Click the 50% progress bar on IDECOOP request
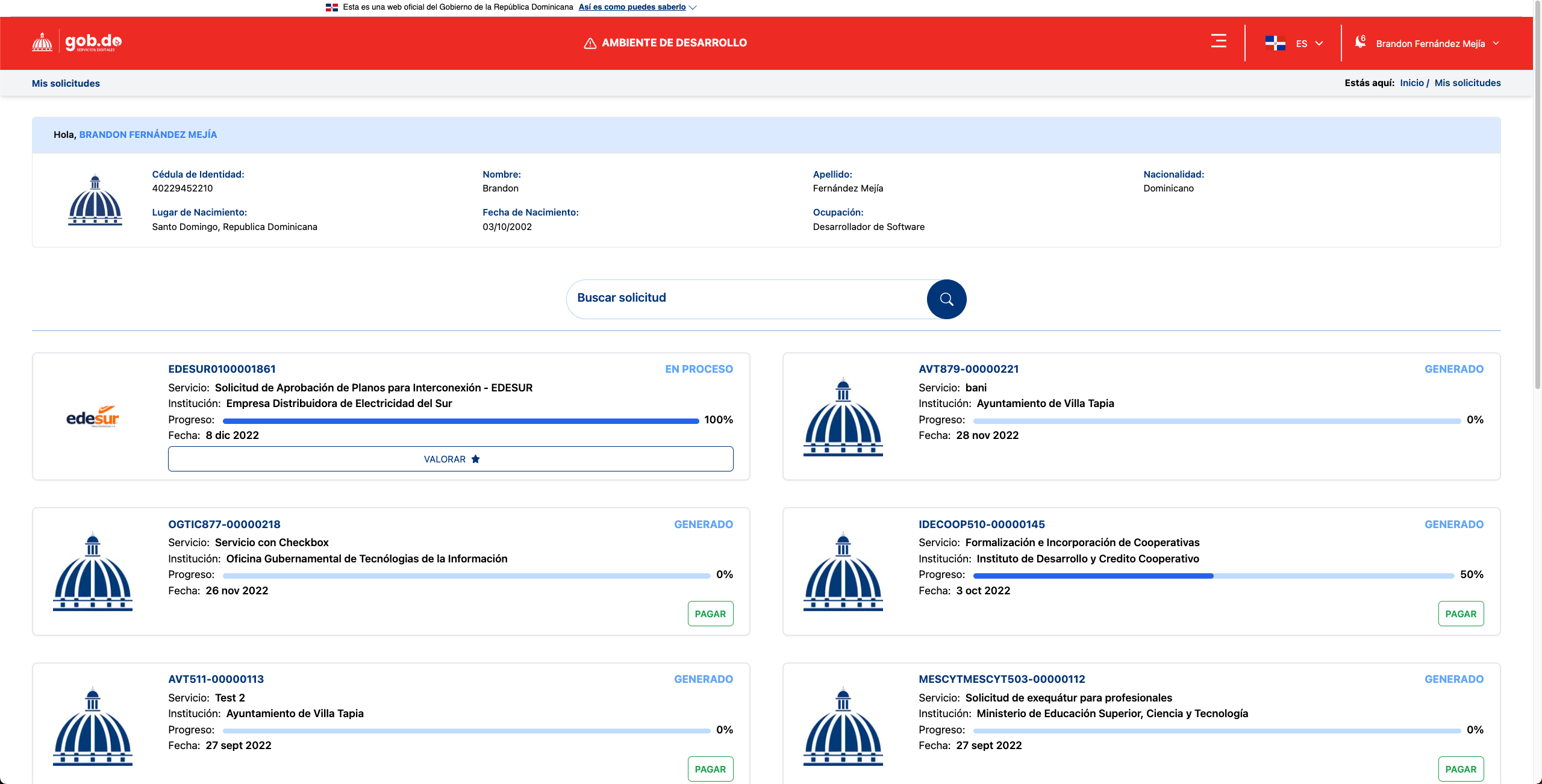The height and width of the screenshot is (784, 1542). [x=1214, y=576]
